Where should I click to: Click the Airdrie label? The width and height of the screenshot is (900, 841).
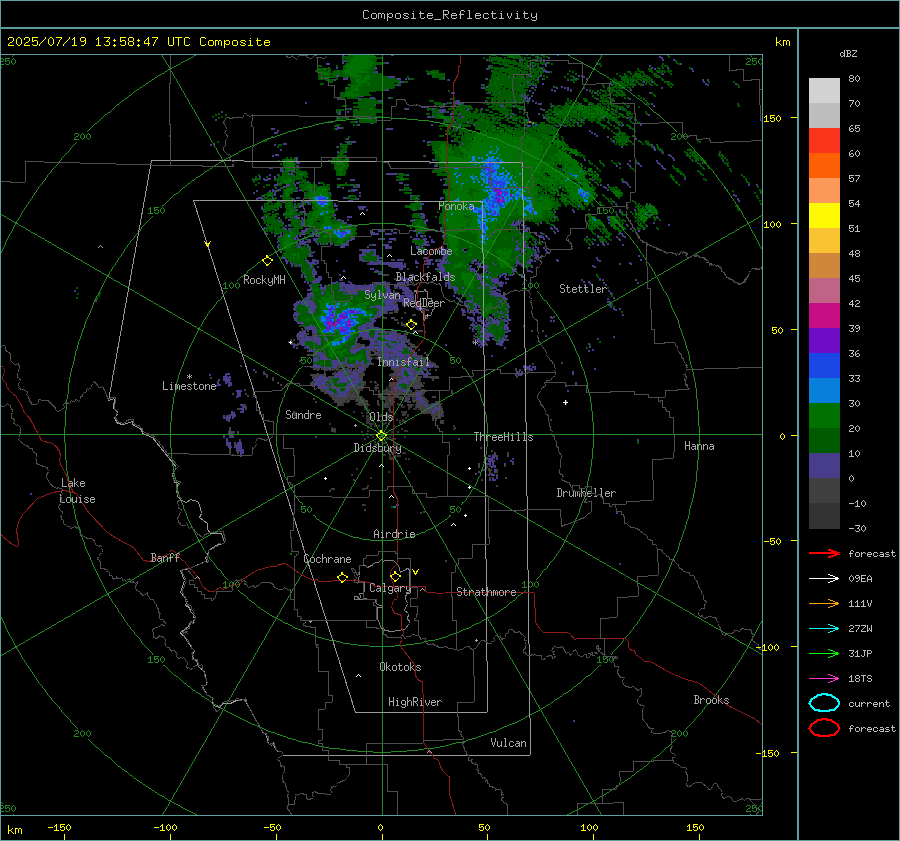pos(394,534)
